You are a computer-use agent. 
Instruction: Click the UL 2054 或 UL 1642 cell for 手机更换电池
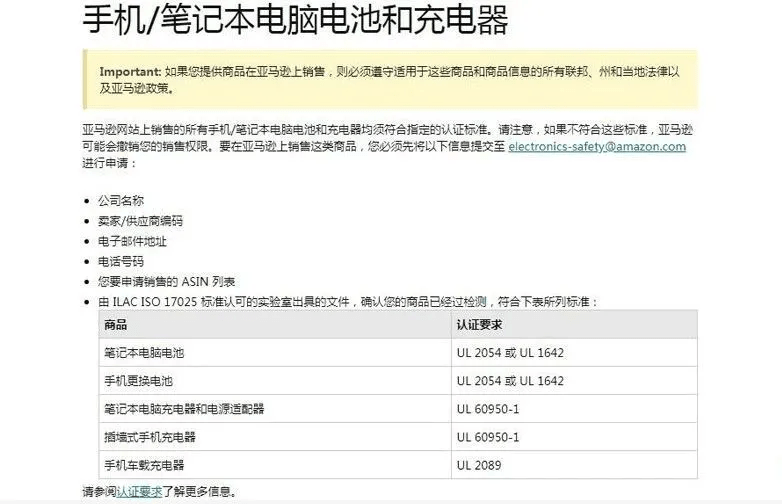tap(574, 381)
